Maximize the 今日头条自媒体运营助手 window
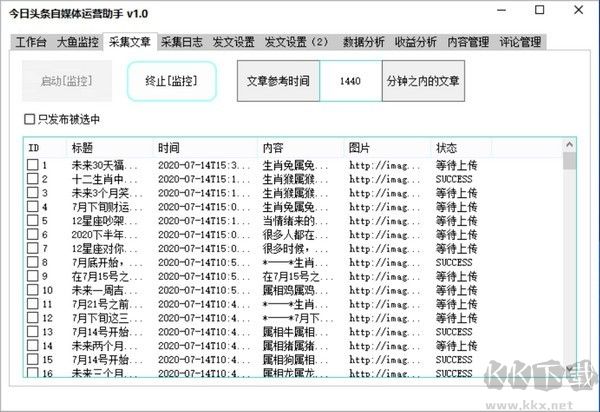The width and height of the screenshot is (600, 412). pos(540,10)
